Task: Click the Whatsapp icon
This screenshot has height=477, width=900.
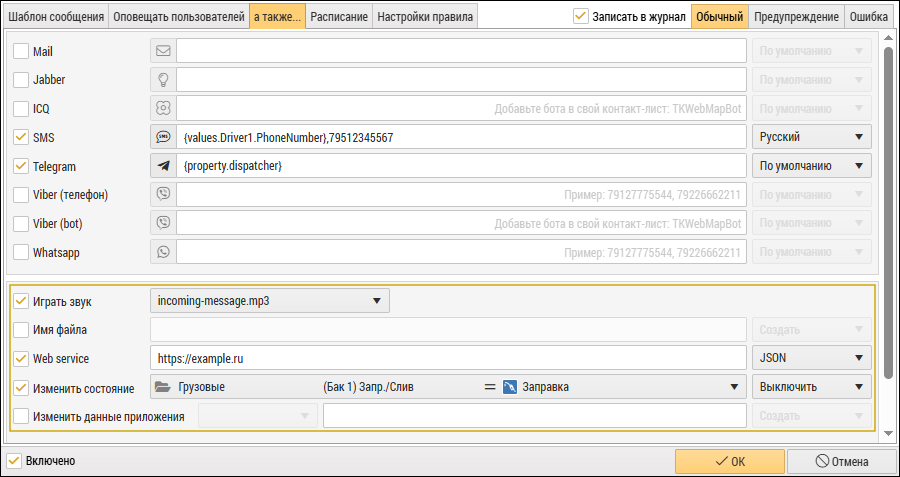Action: 163,253
